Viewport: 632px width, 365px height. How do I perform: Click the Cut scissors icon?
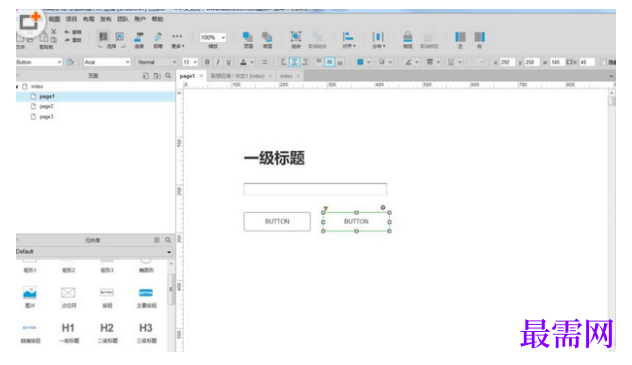(x=54, y=31)
